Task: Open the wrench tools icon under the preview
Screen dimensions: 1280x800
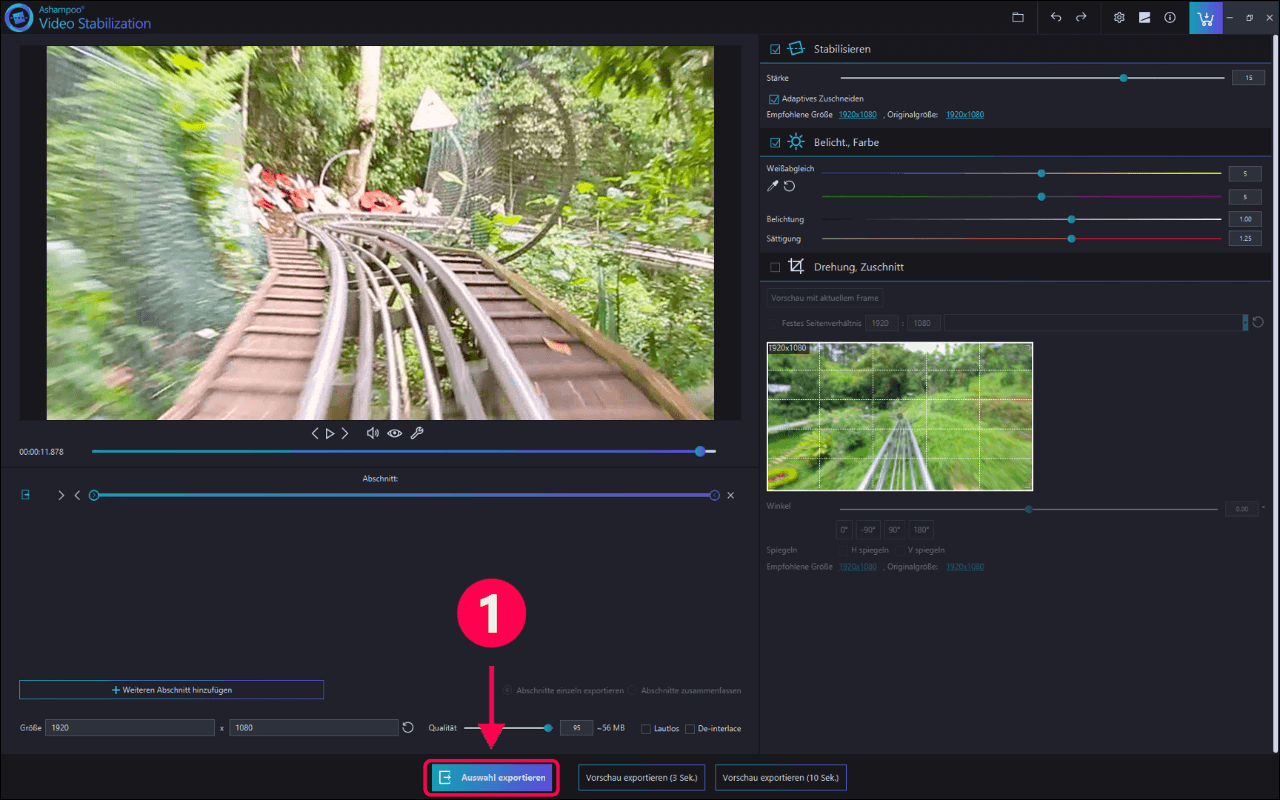Action: [x=417, y=434]
